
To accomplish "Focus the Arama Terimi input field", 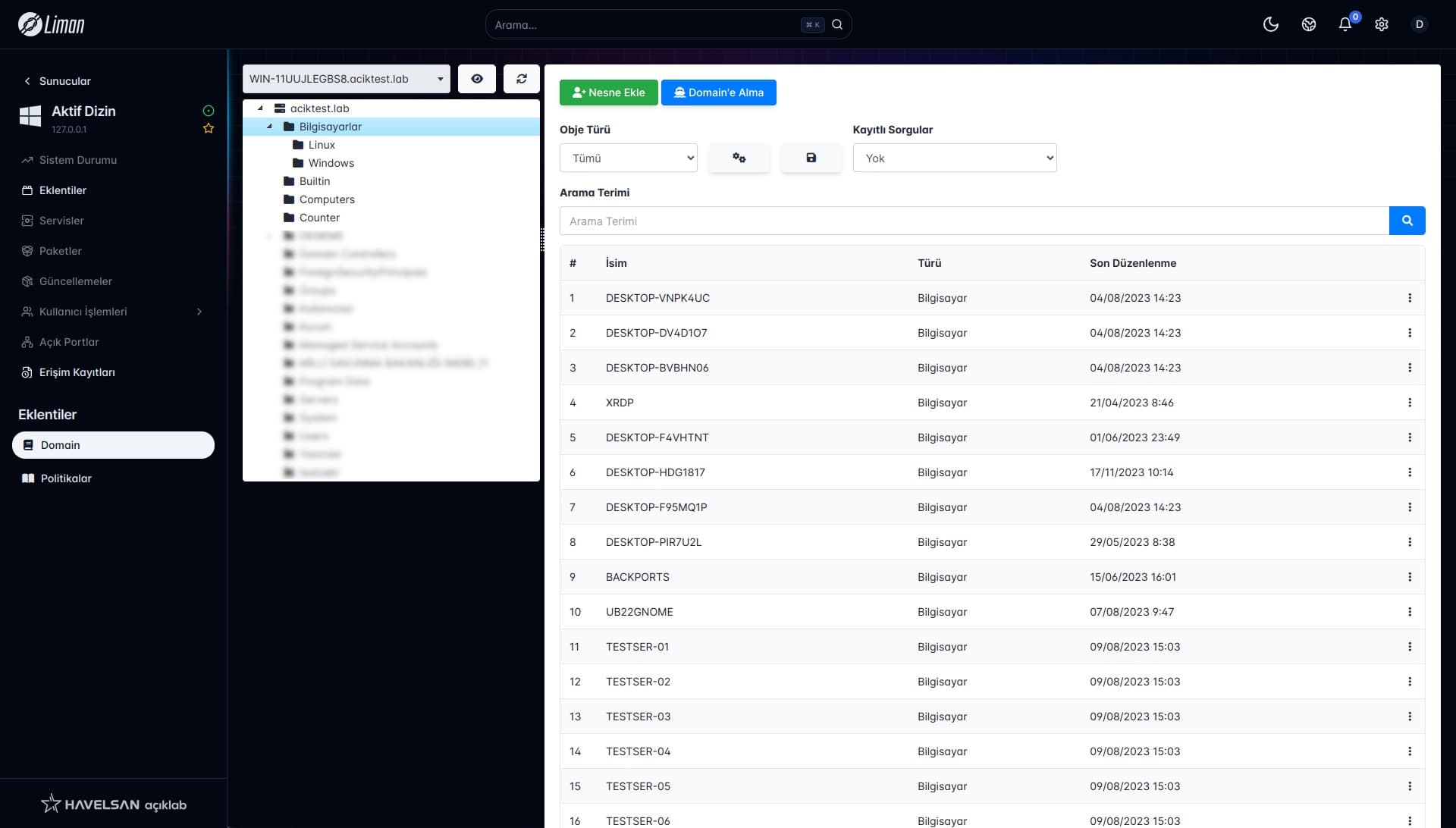I will [x=974, y=221].
